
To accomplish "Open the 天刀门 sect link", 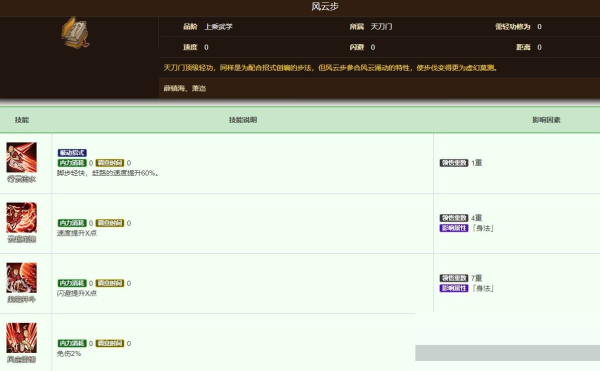I will click(381, 27).
